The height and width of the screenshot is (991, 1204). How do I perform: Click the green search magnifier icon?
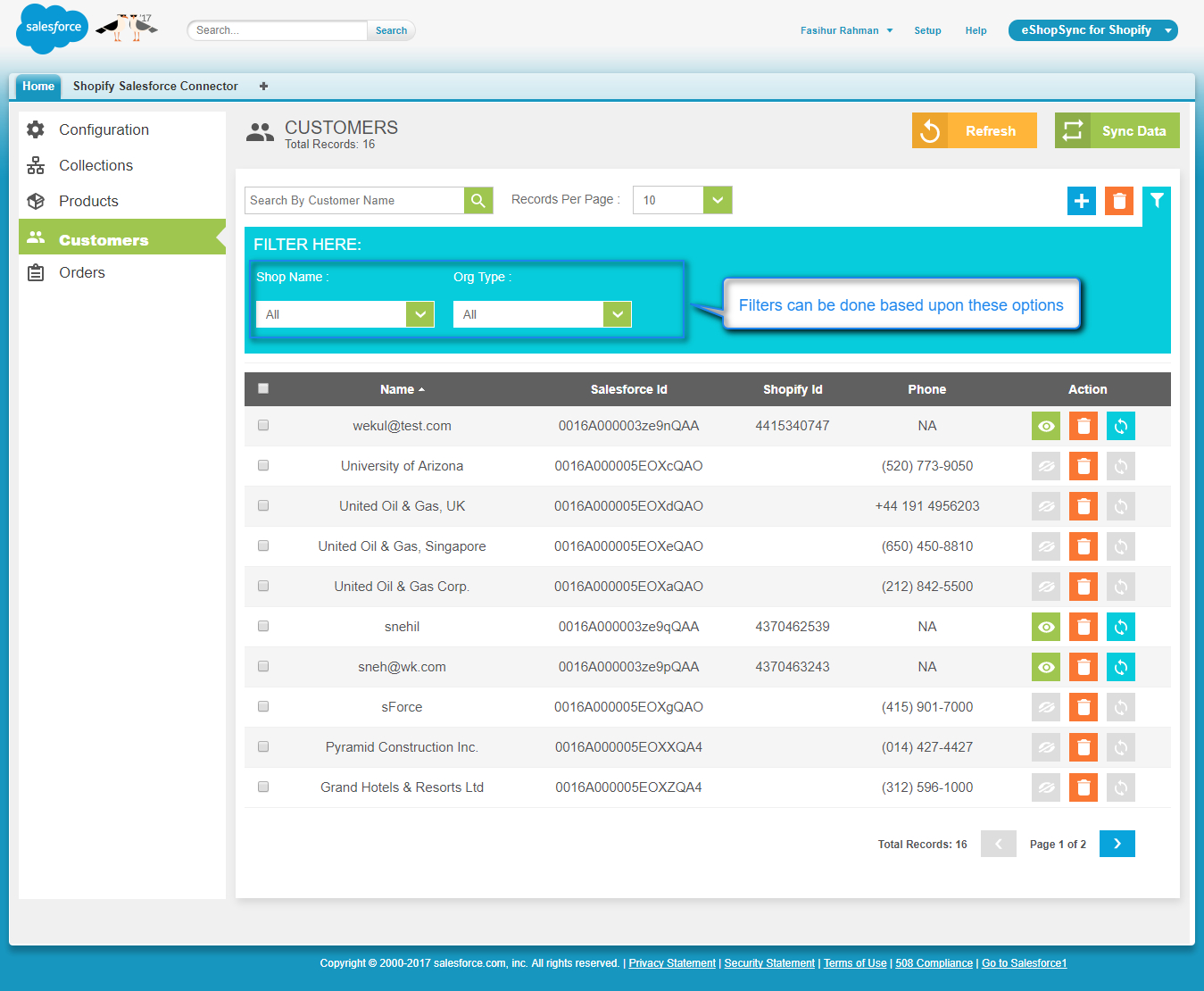click(478, 200)
